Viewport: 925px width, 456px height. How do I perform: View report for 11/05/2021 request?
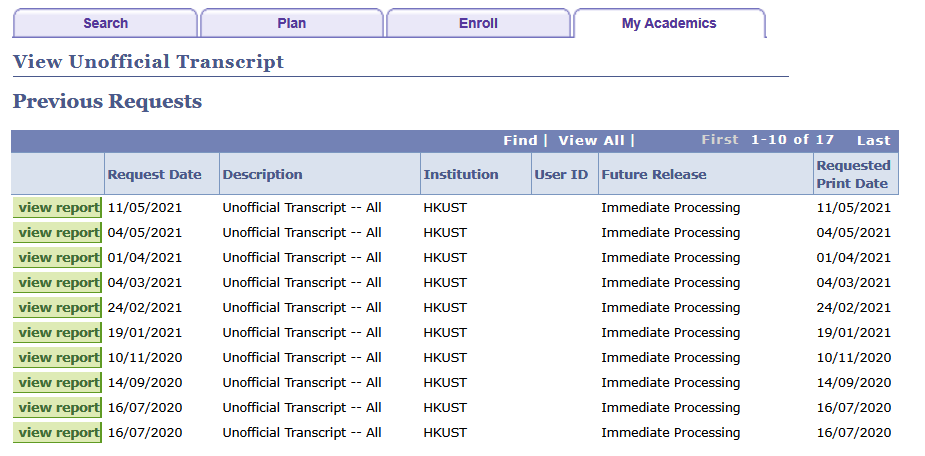(57, 208)
